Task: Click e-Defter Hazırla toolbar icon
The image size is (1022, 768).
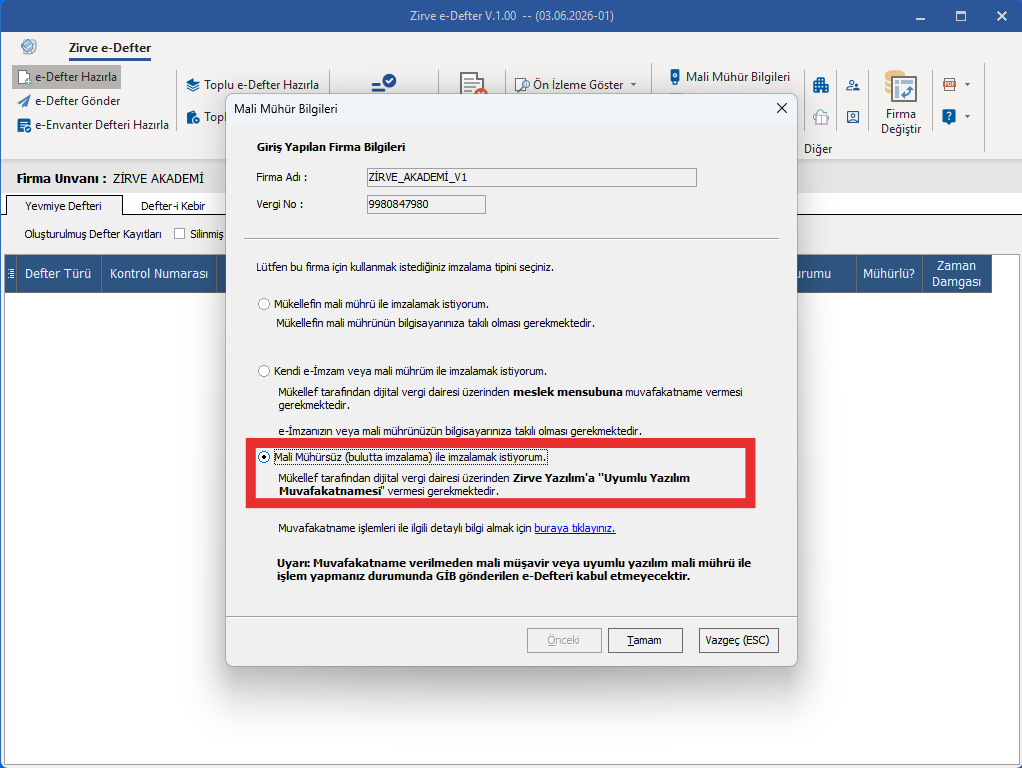Action: [24, 77]
